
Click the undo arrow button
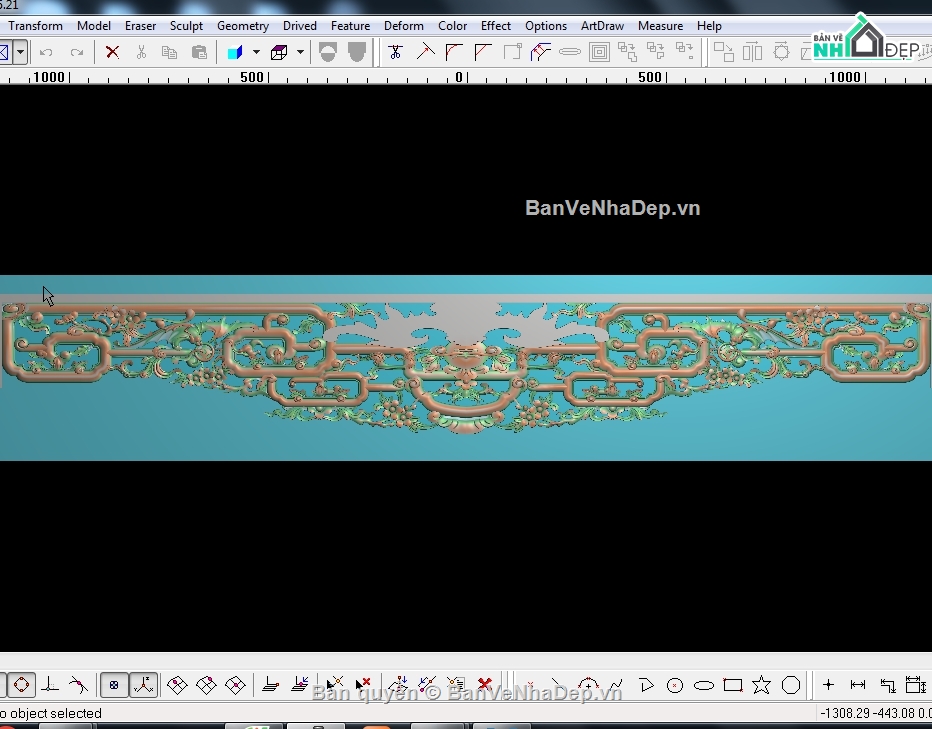(x=46, y=52)
